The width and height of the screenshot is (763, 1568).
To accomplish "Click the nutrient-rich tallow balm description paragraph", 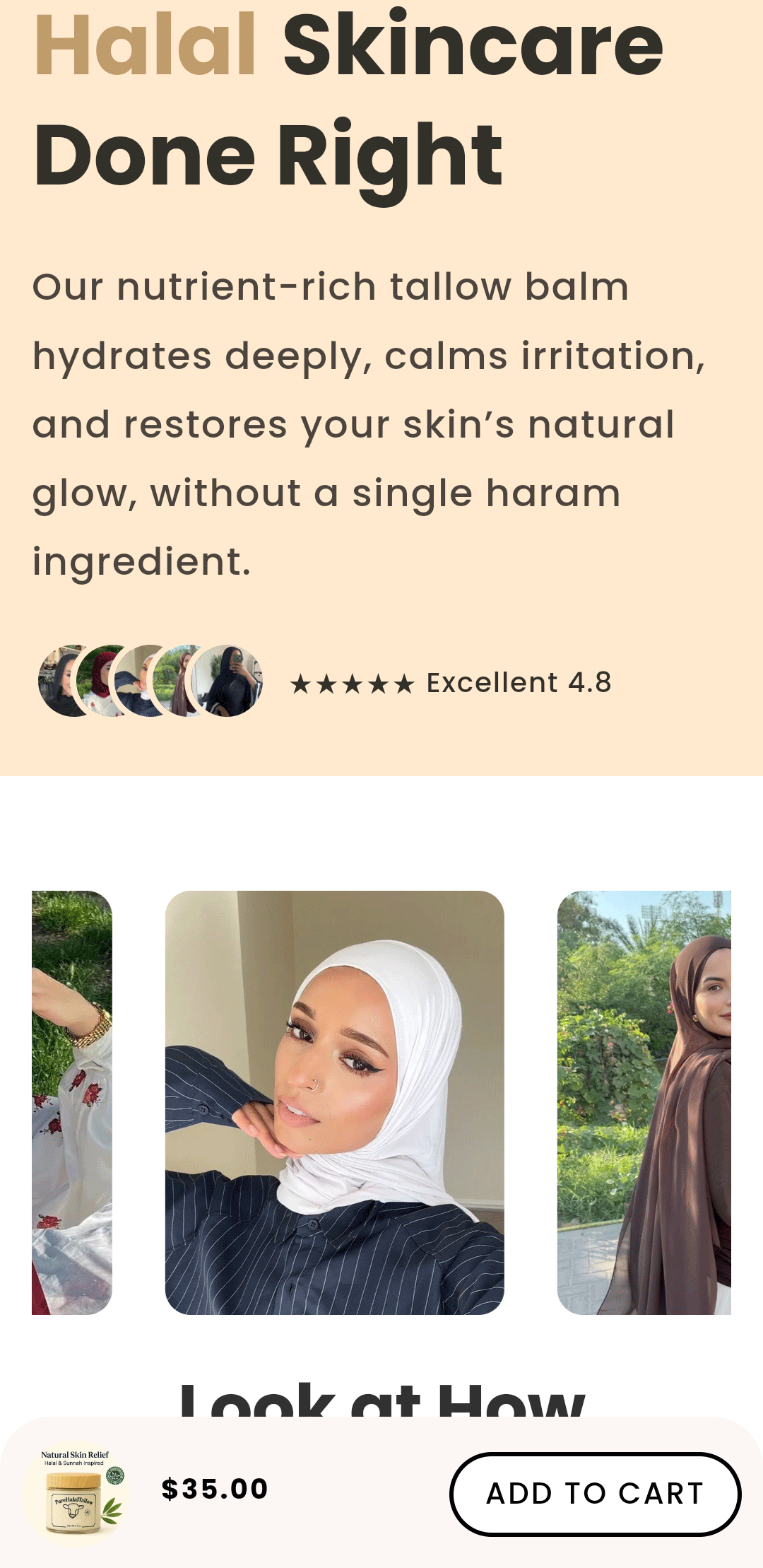I will 369,424.
